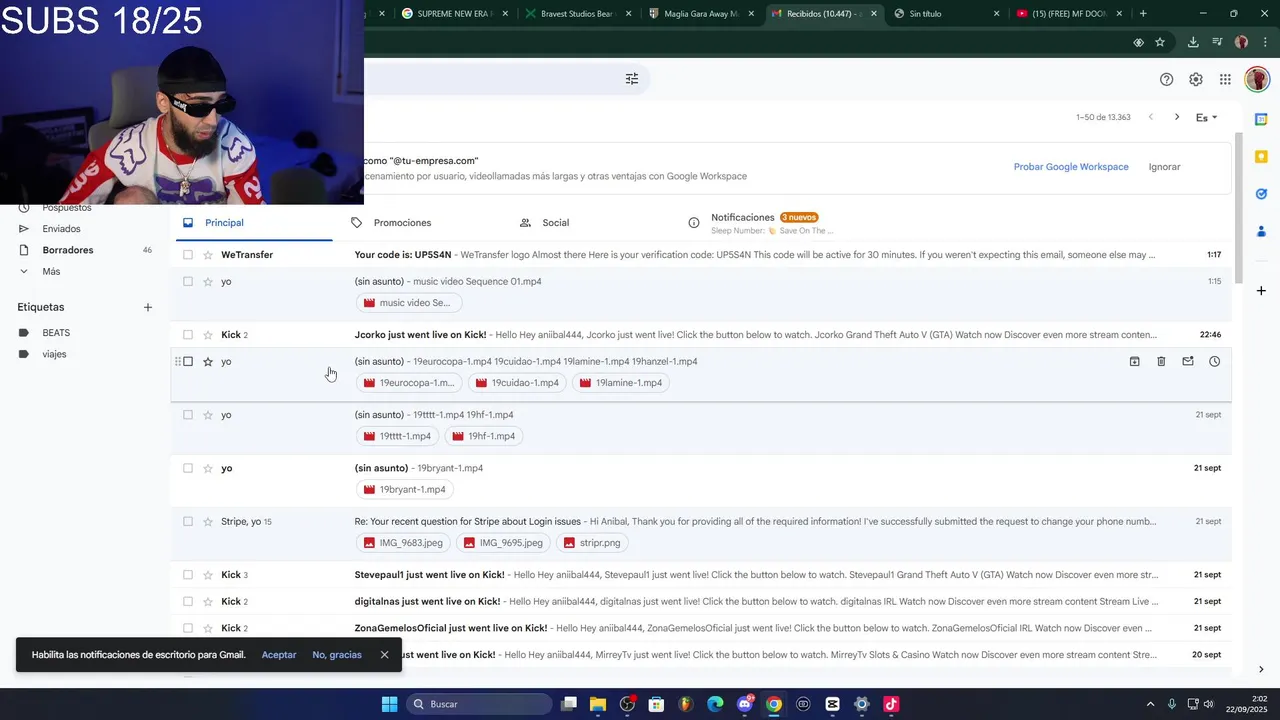The image size is (1280, 720).
Task: Open Google apps grid
Action: click(1225, 79)
